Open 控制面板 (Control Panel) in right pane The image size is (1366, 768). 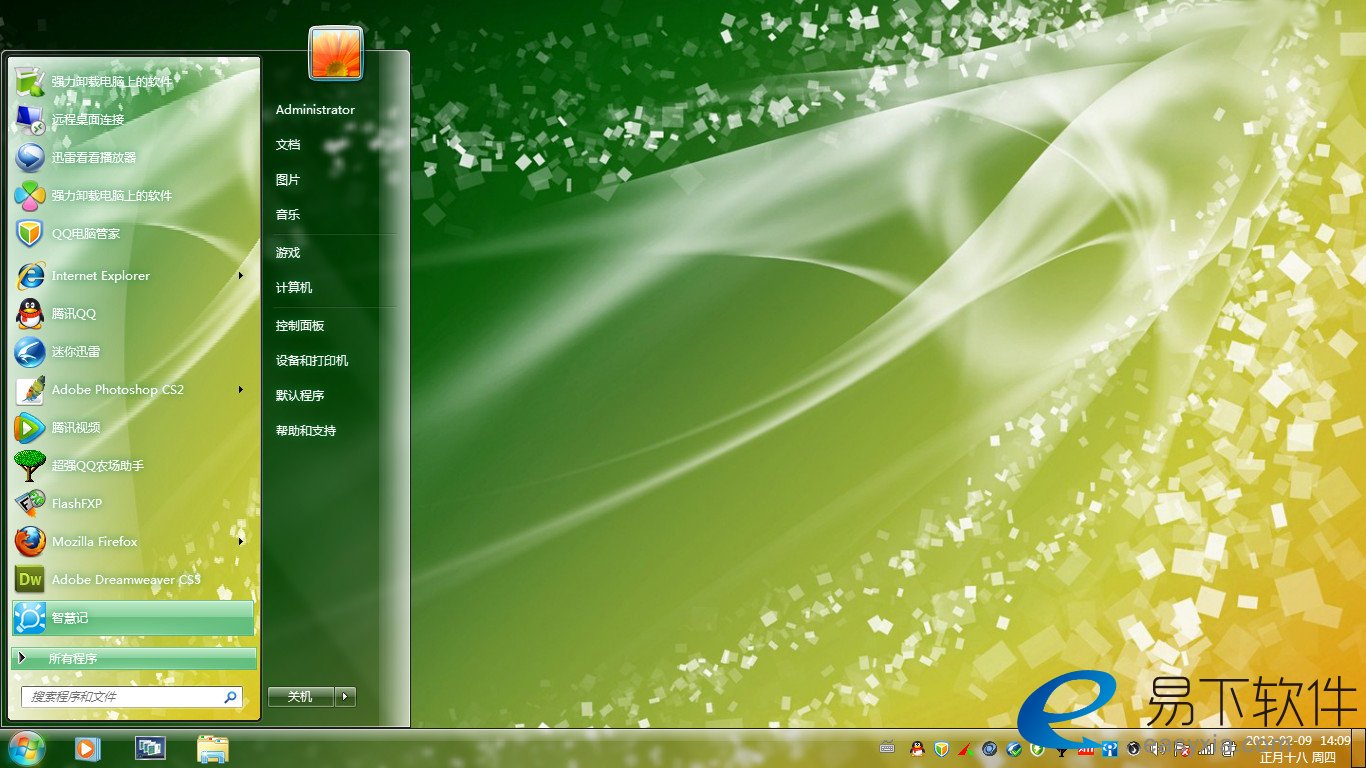click(300, 326)
